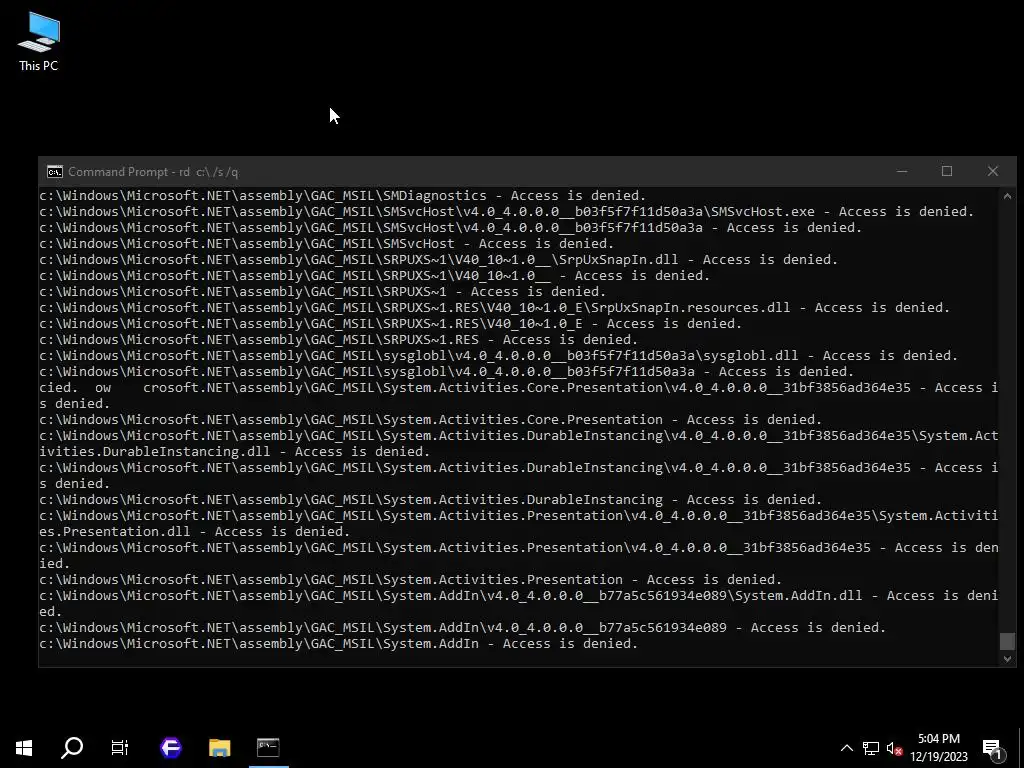Open muted volume tray icon
This screenshot has height=768, width=1024.
tap(895, 748)
